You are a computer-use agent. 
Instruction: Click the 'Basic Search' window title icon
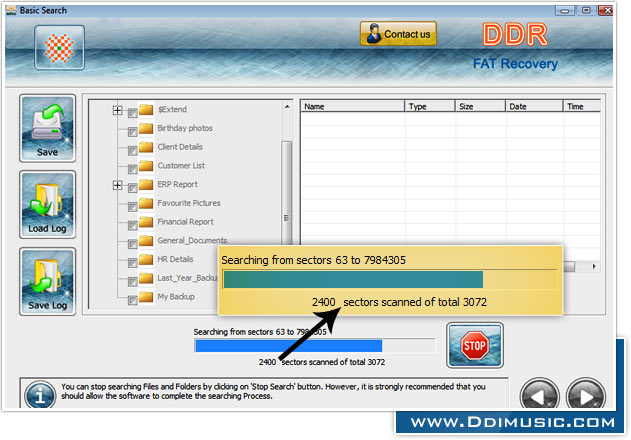click(x=11, y=10)
